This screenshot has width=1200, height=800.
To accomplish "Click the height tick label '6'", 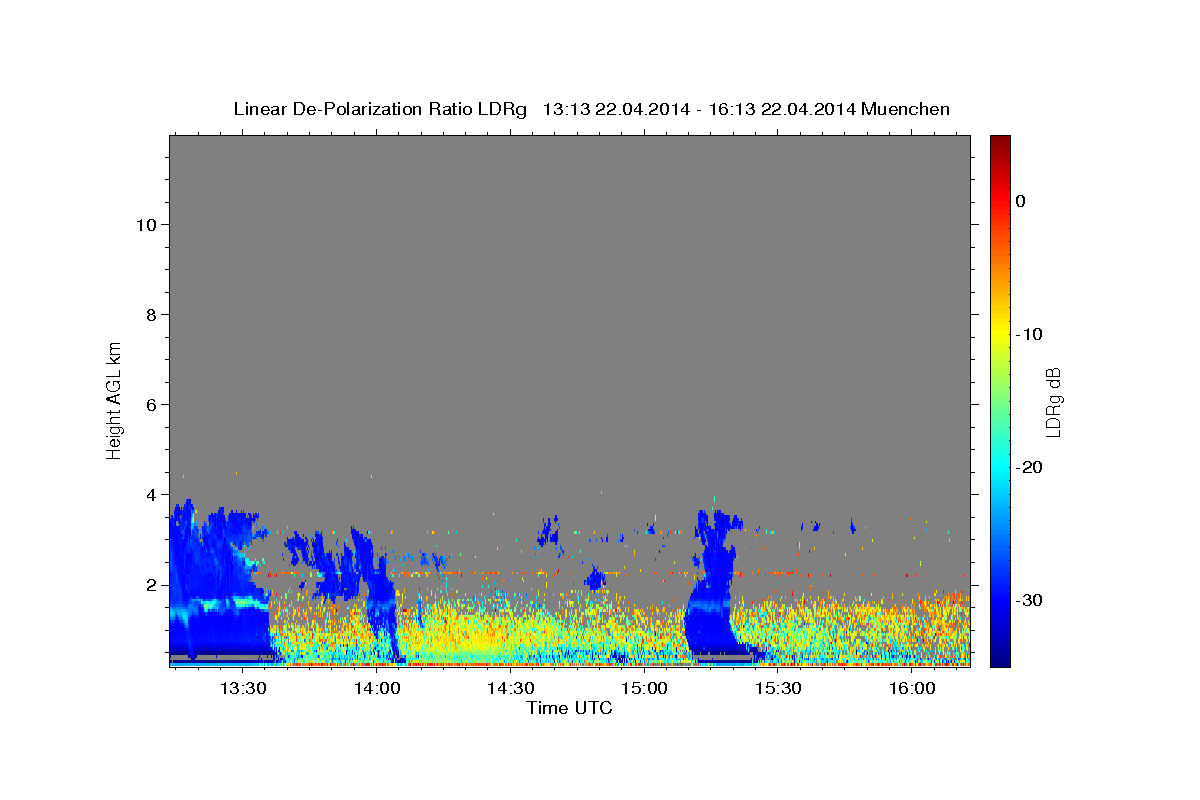I will point(151,404).
